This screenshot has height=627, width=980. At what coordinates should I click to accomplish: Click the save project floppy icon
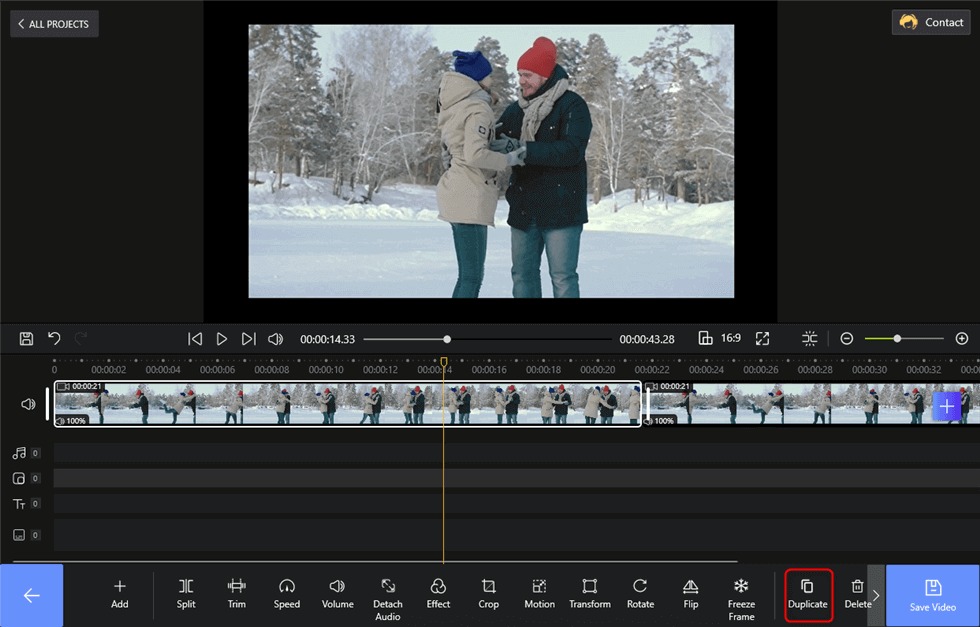pyautogui.click(x=26, y=339)
